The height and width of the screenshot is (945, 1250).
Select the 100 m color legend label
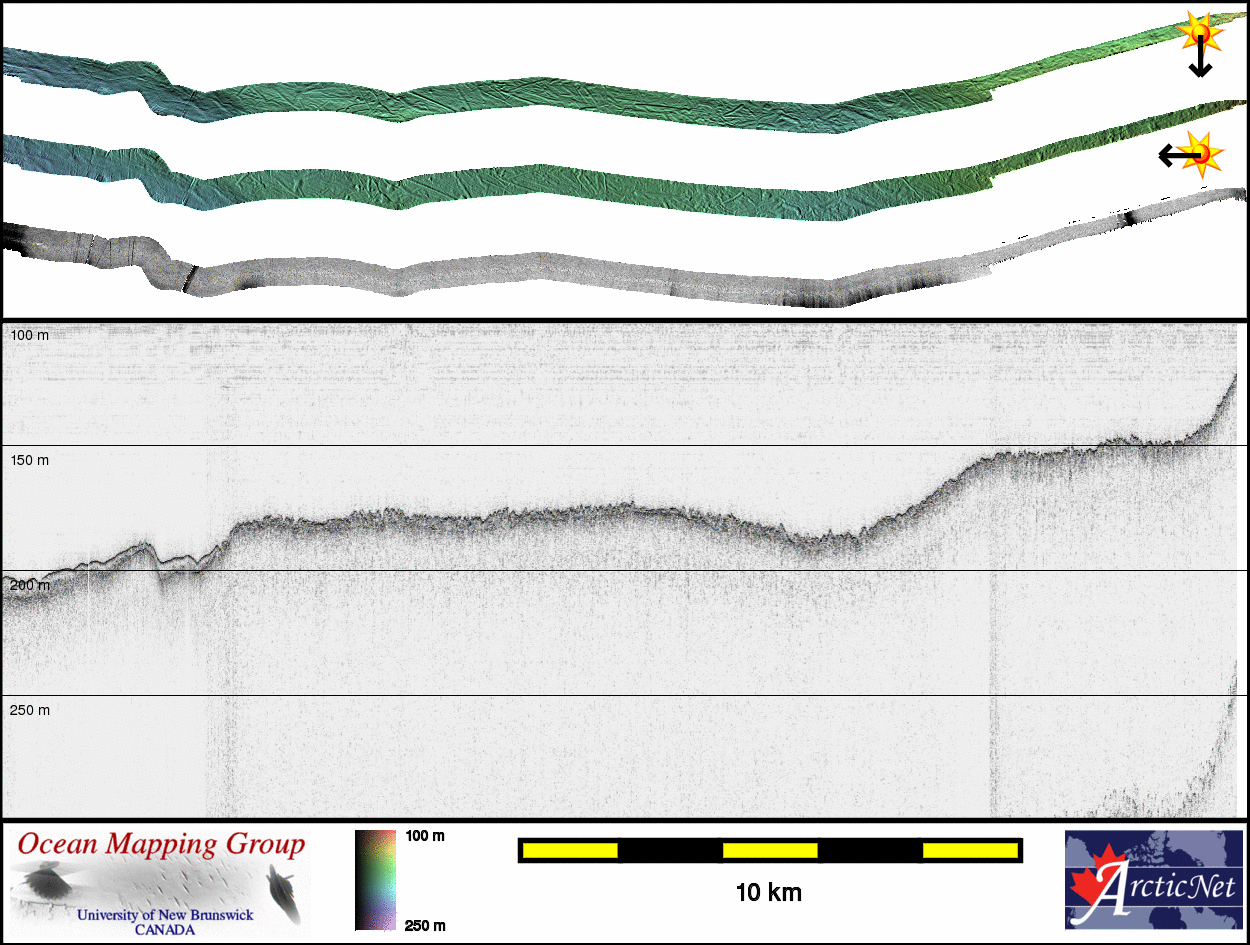425,836
